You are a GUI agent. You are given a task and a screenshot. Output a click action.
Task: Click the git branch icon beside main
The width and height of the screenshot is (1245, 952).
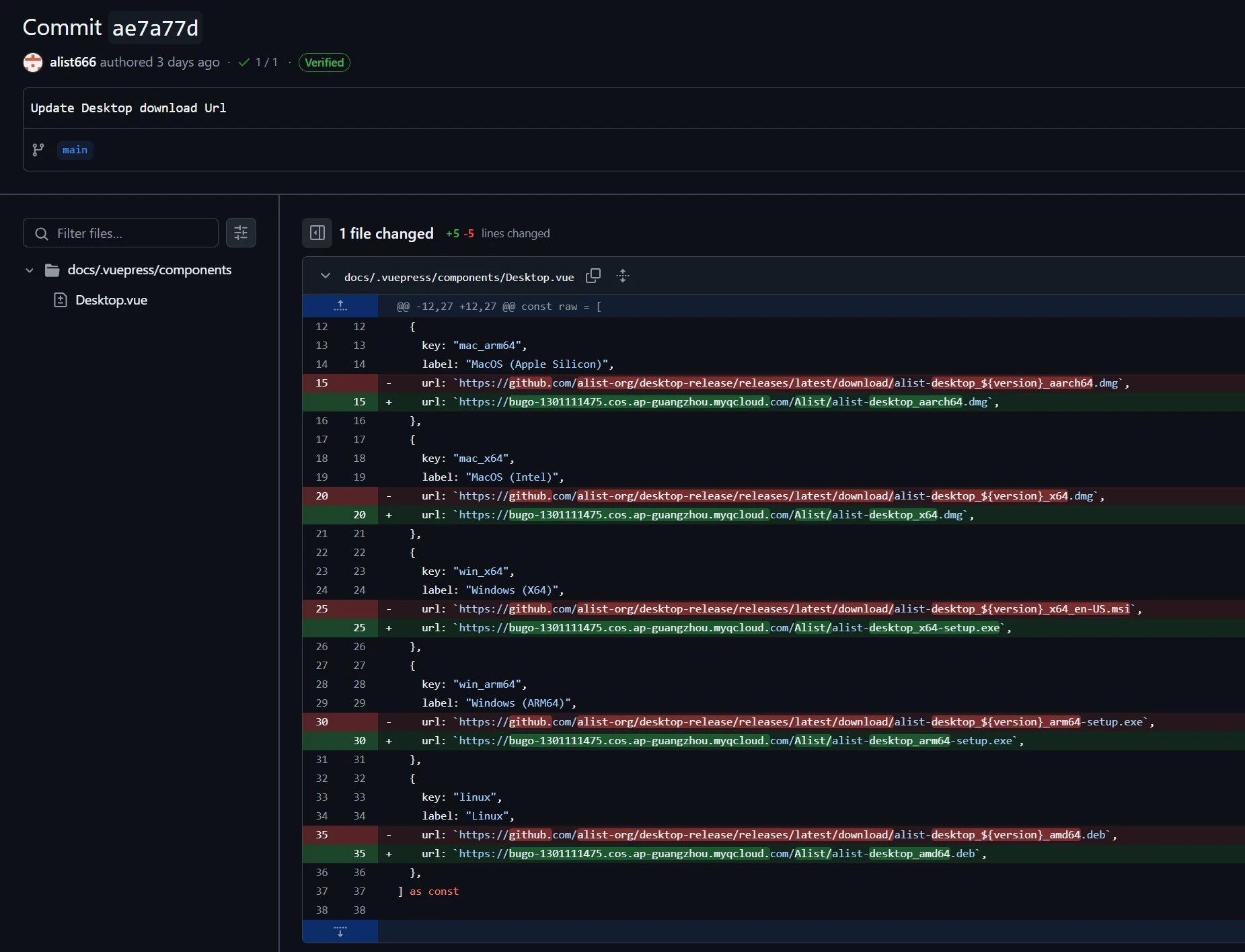click(38, 150)
